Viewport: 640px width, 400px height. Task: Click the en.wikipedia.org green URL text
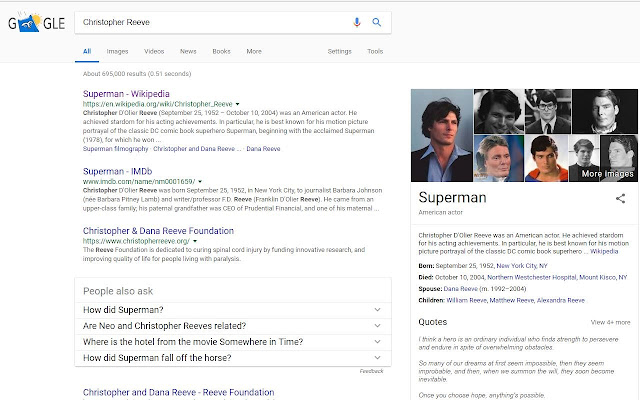click(x=158, y=104)
